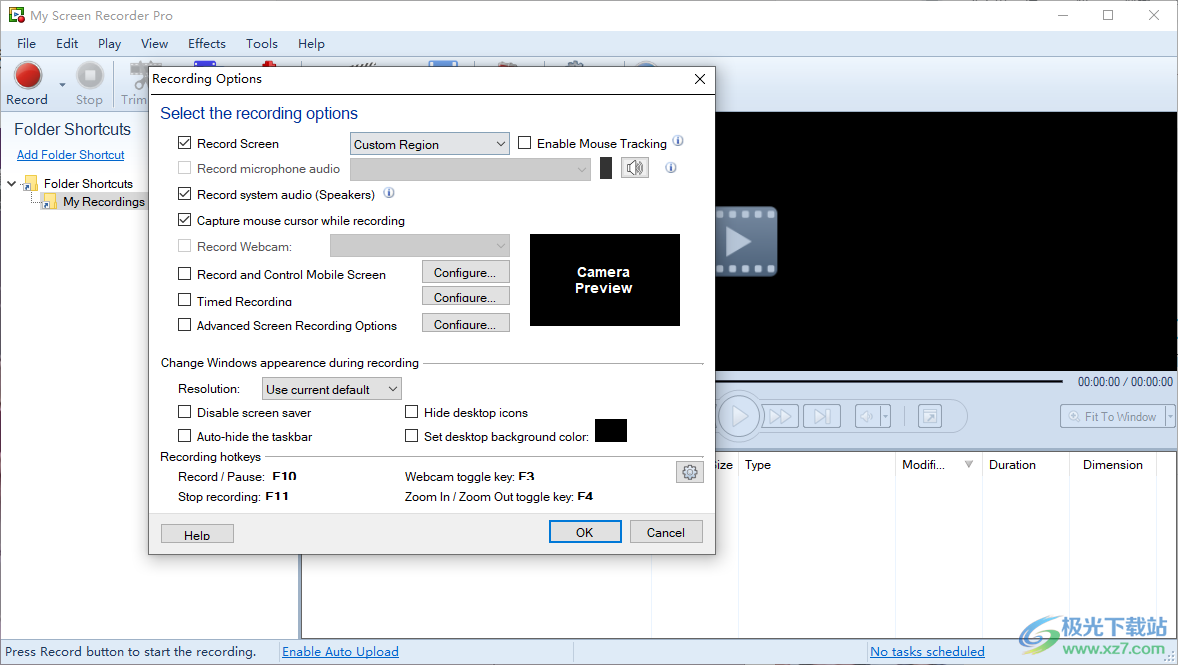The image size is (1178, 665).
Task: Check the Hide desktop icons option
Action: pyautogui.click(x=411, y=412)
